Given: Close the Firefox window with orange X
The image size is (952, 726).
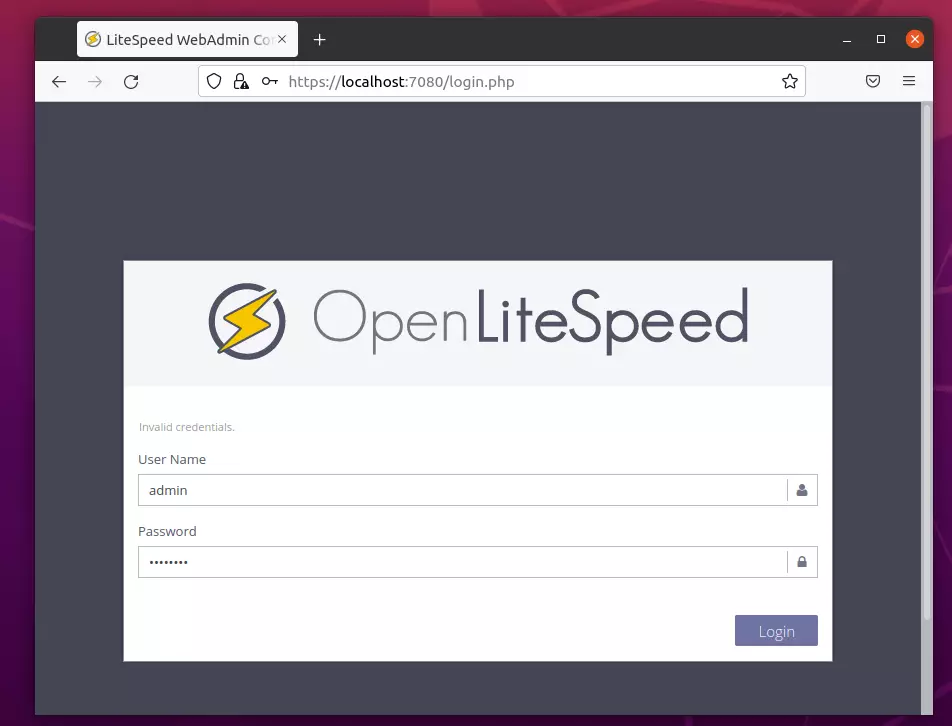Looking at the screenshot, I should (x=914, y=39).
